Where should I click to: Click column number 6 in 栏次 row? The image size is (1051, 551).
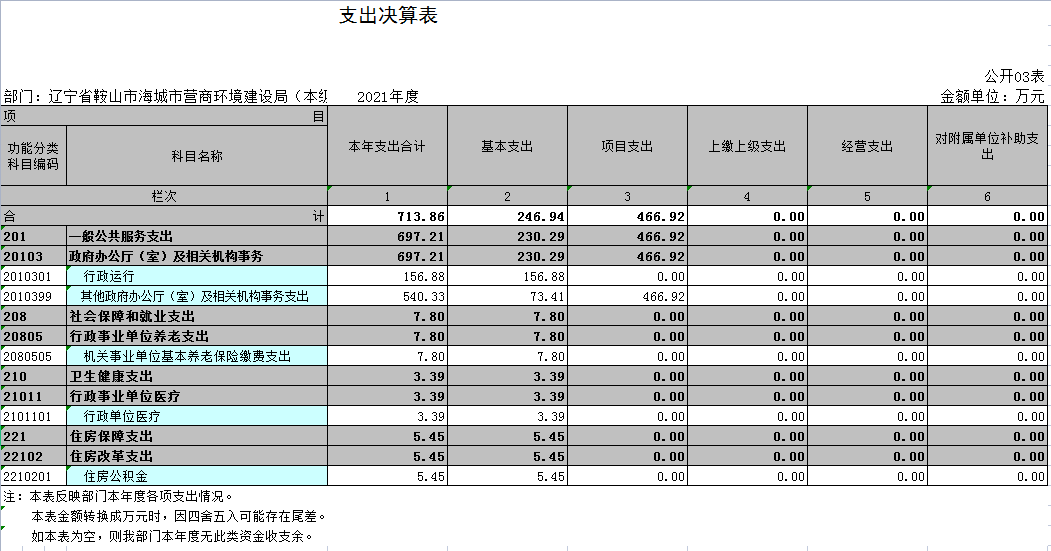point(987,196)
